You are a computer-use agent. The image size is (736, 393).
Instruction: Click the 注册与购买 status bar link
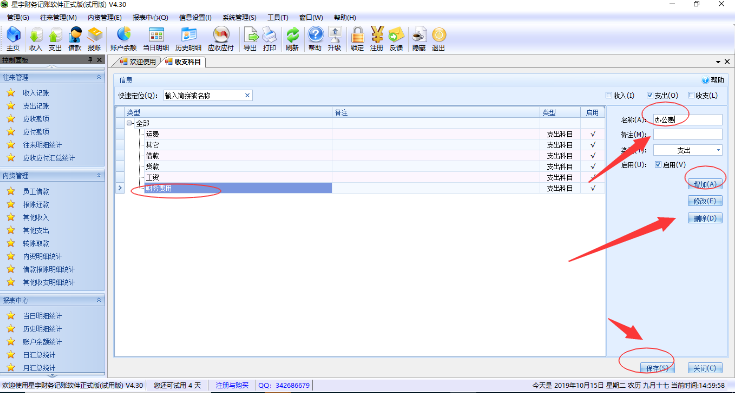(x=232, y=385)
